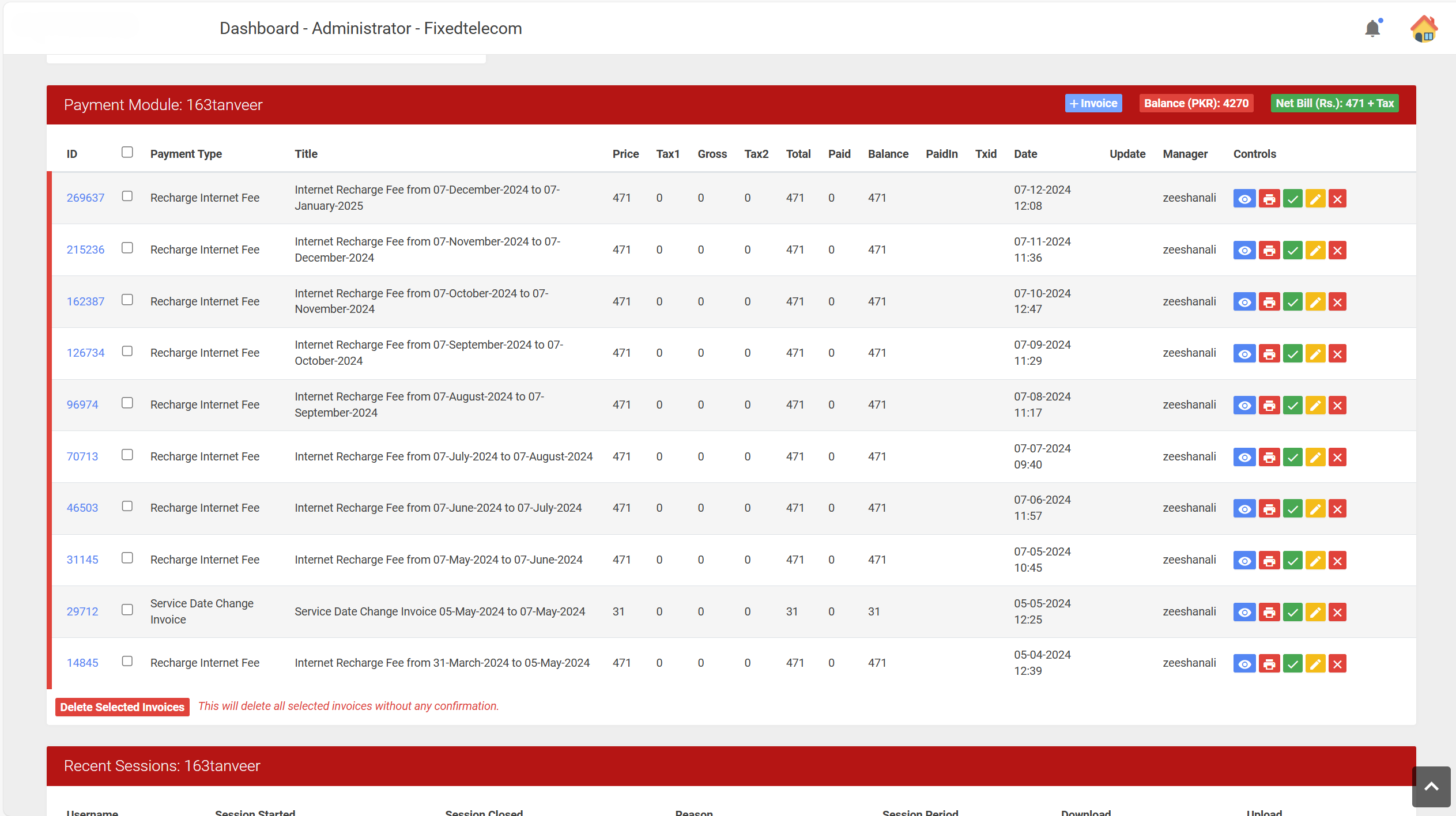Open the notification bell icon
Viewport: 1456px width, 816px height.
[1372, 28]
